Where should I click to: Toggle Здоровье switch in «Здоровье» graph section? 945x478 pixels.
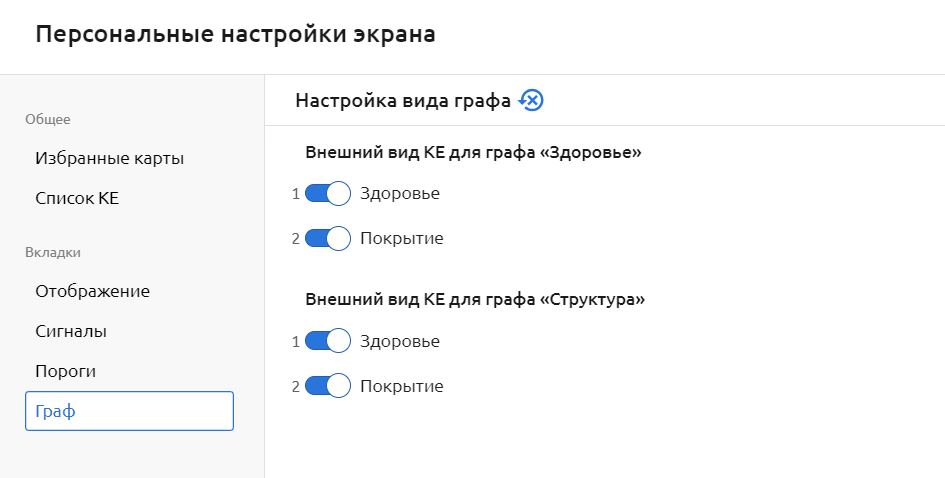tap(327, 193)
